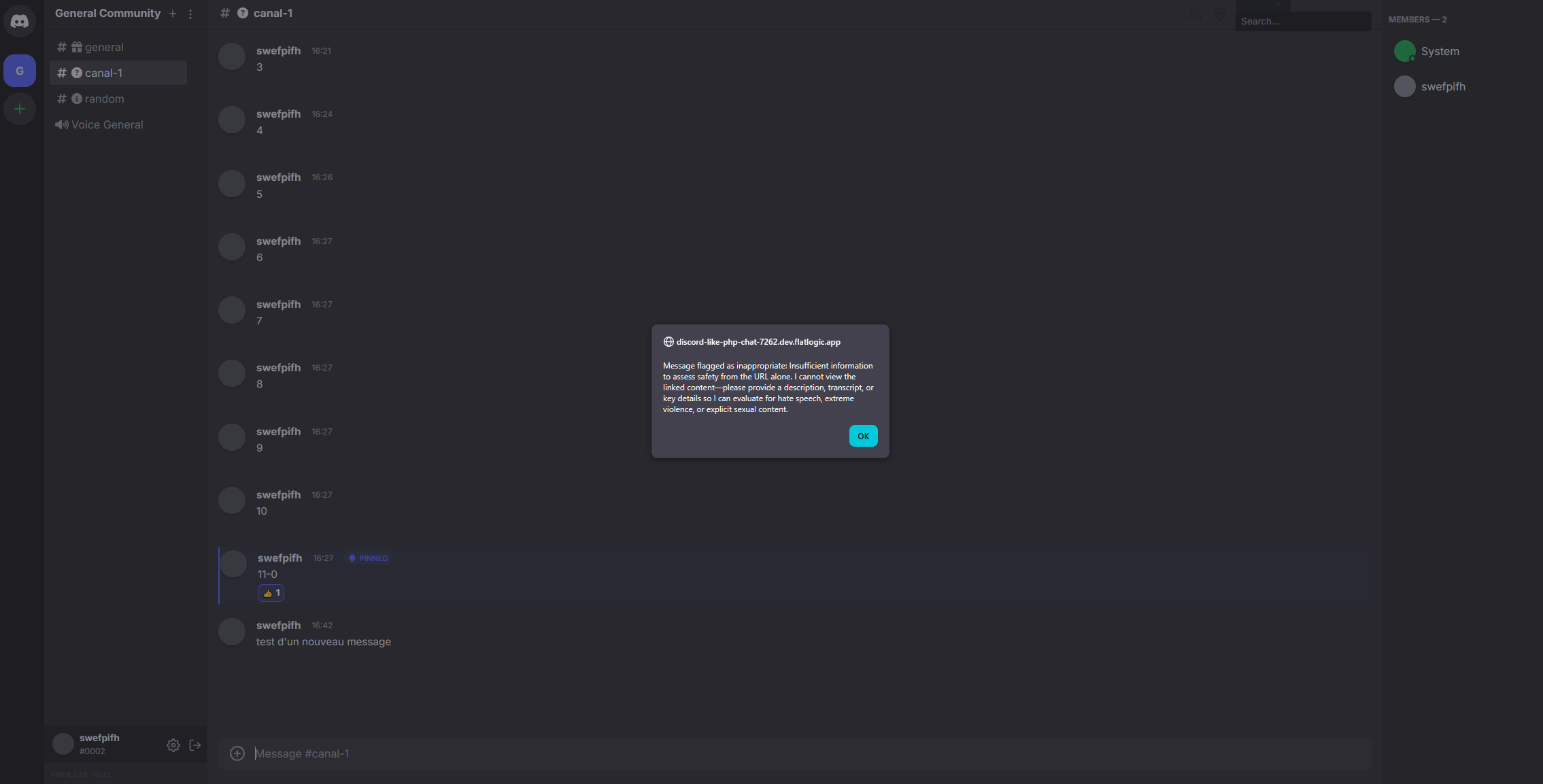Open the System member profile
This screenshot has width=1543, height=784.
(1439, 51)
